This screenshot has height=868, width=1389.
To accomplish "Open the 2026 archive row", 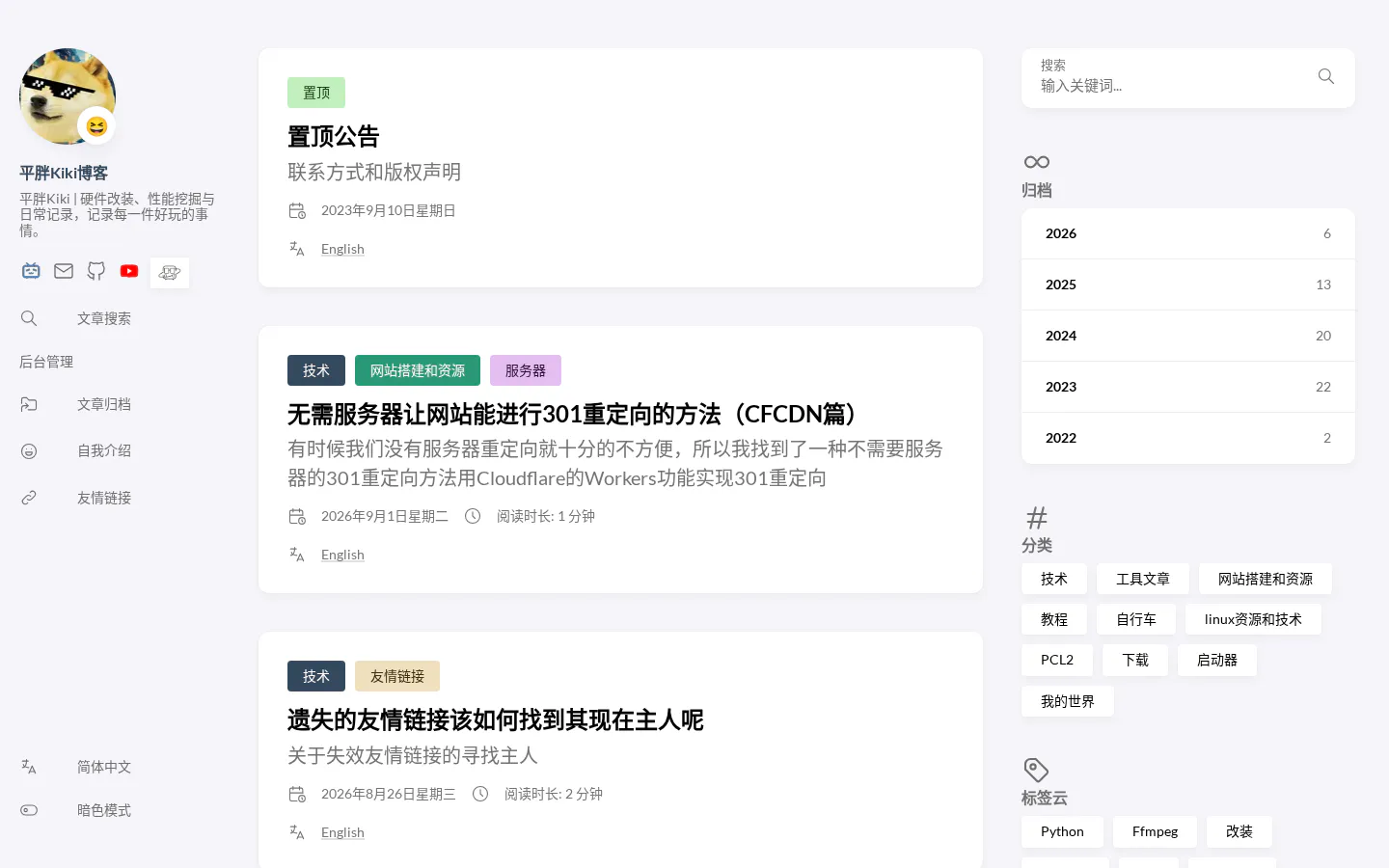I will coord(1188,233).
